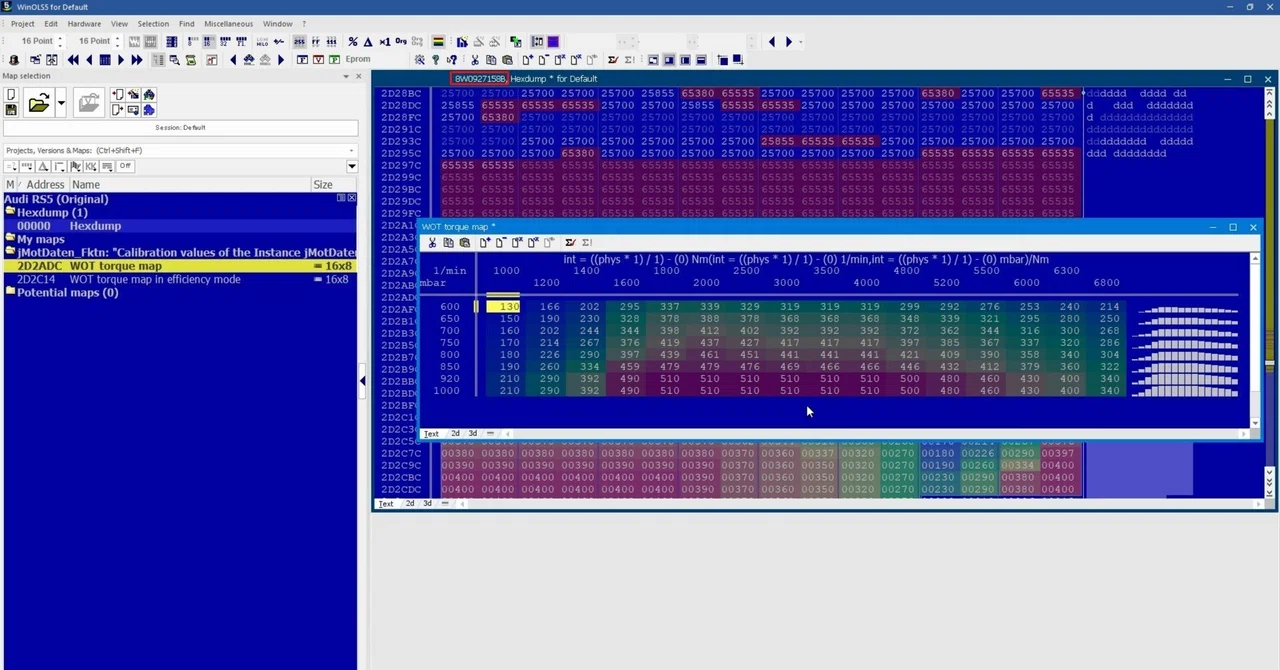Open the Project menu
This screenshot has width=1280, height=670.
tap(22, 24)
